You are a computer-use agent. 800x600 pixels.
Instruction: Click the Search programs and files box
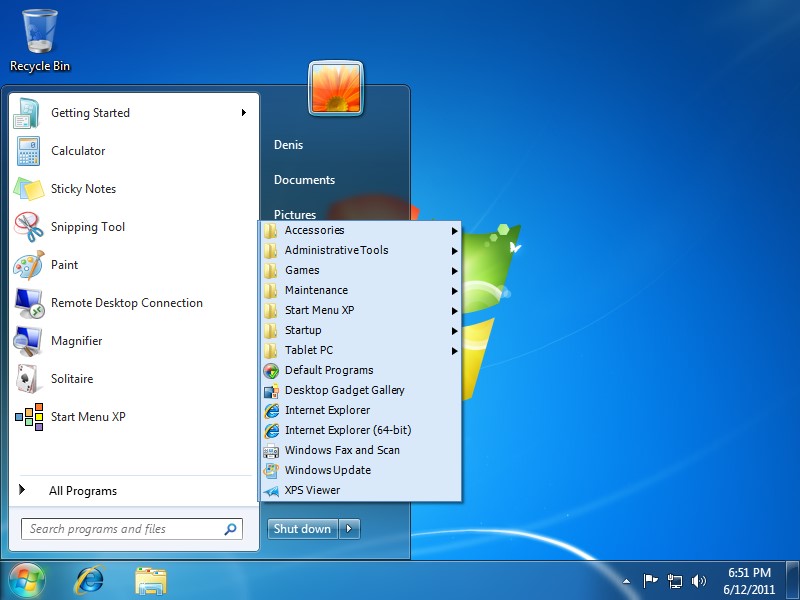tap(132, 529)
